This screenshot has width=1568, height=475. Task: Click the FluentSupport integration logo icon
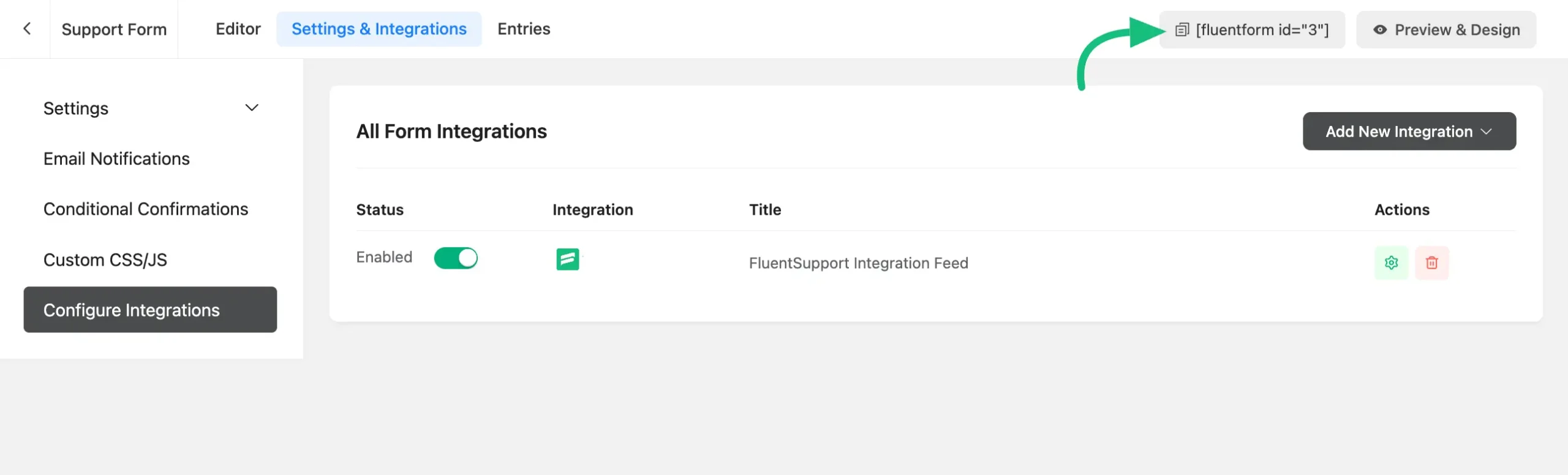568,259
